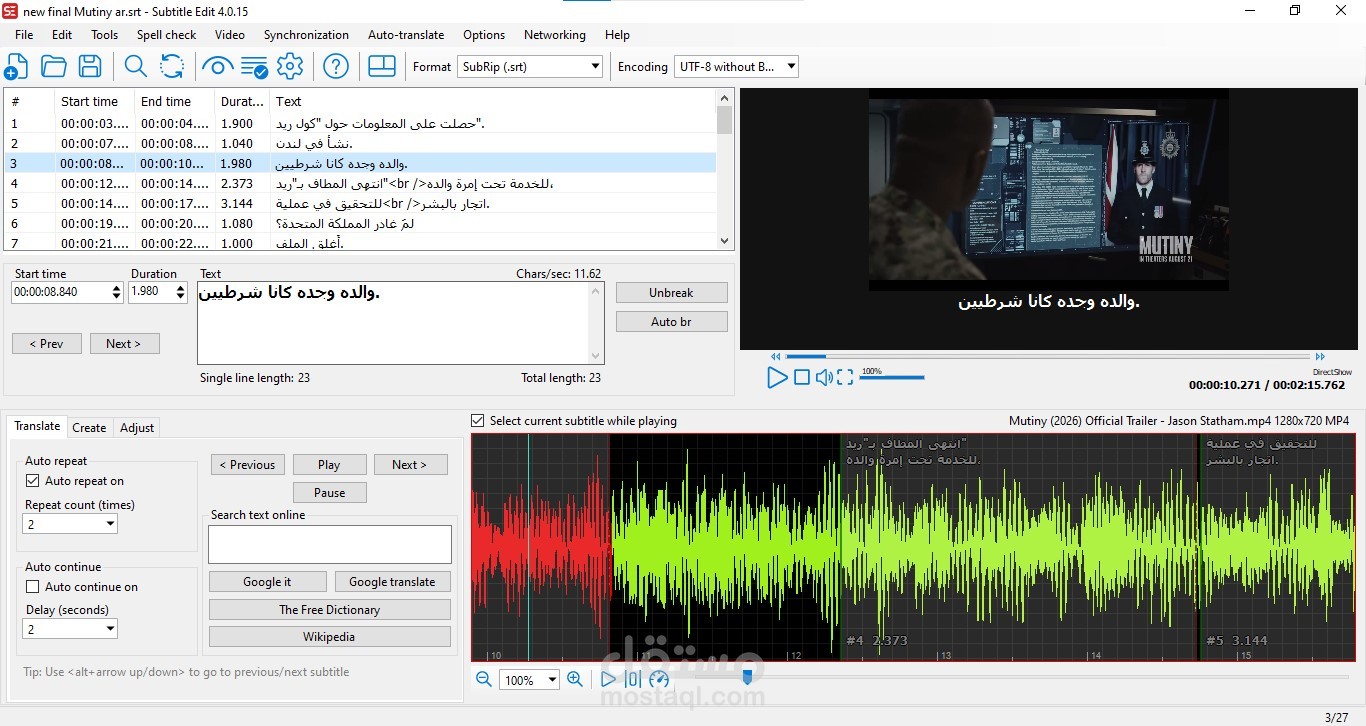Click the waveform center-on-position icon
Viewport: 1366px width, 726px height.
(632, 679)
